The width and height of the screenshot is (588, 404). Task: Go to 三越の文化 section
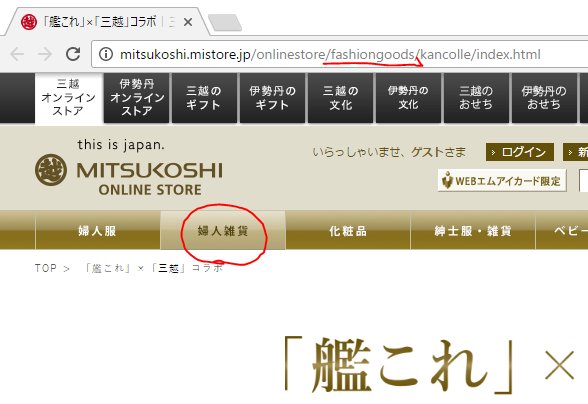(340, 98)
